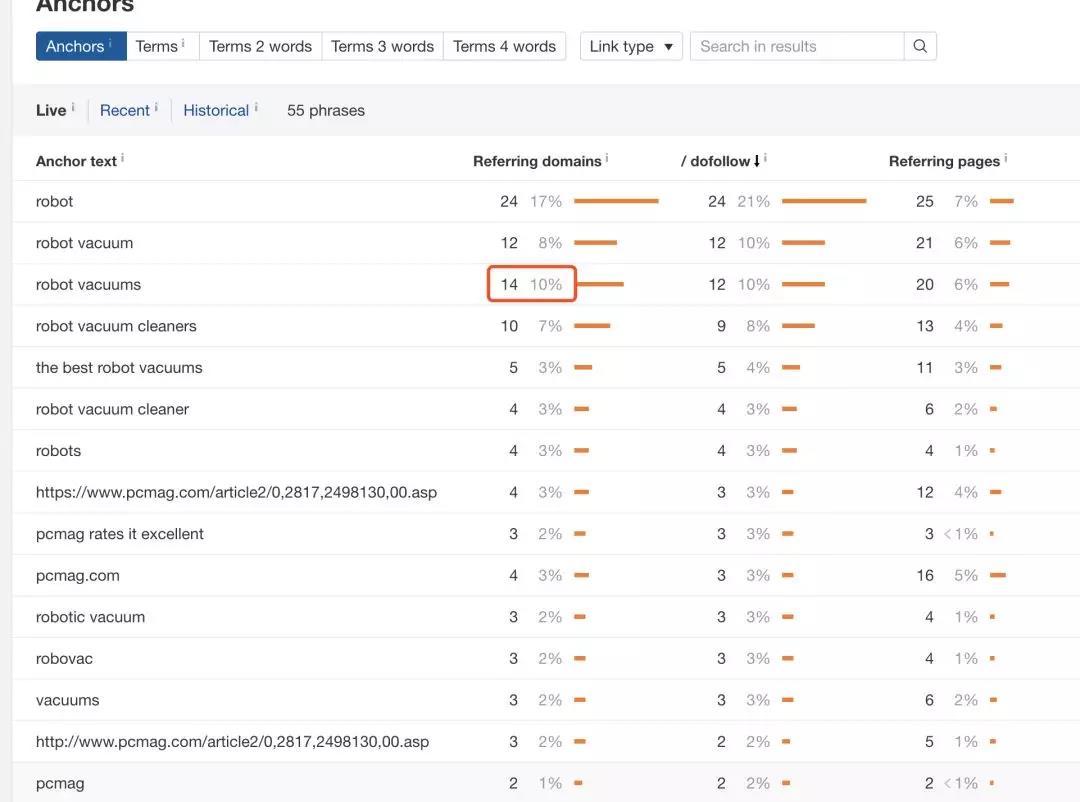Click the pcmag.com anchor text row
The image size is (1080, 802).
point(78,575)
